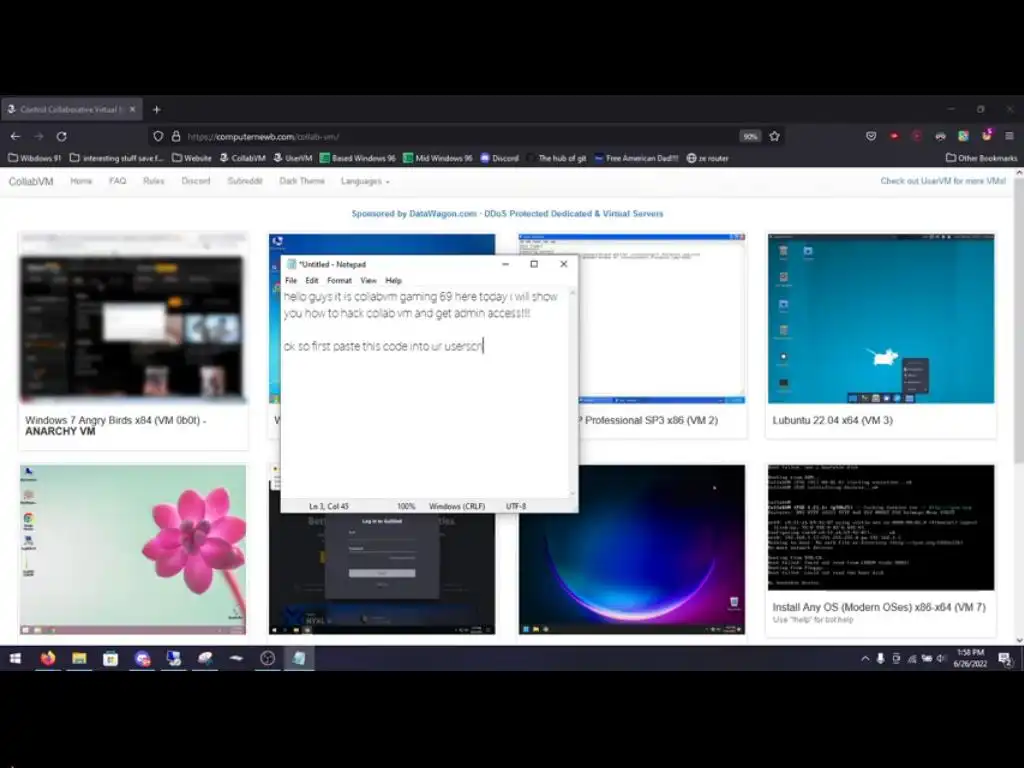Open FAQ in CollabVM navbar
Image resolution: width=1024 pixels, height=768 pixels.
pos(118,181)
